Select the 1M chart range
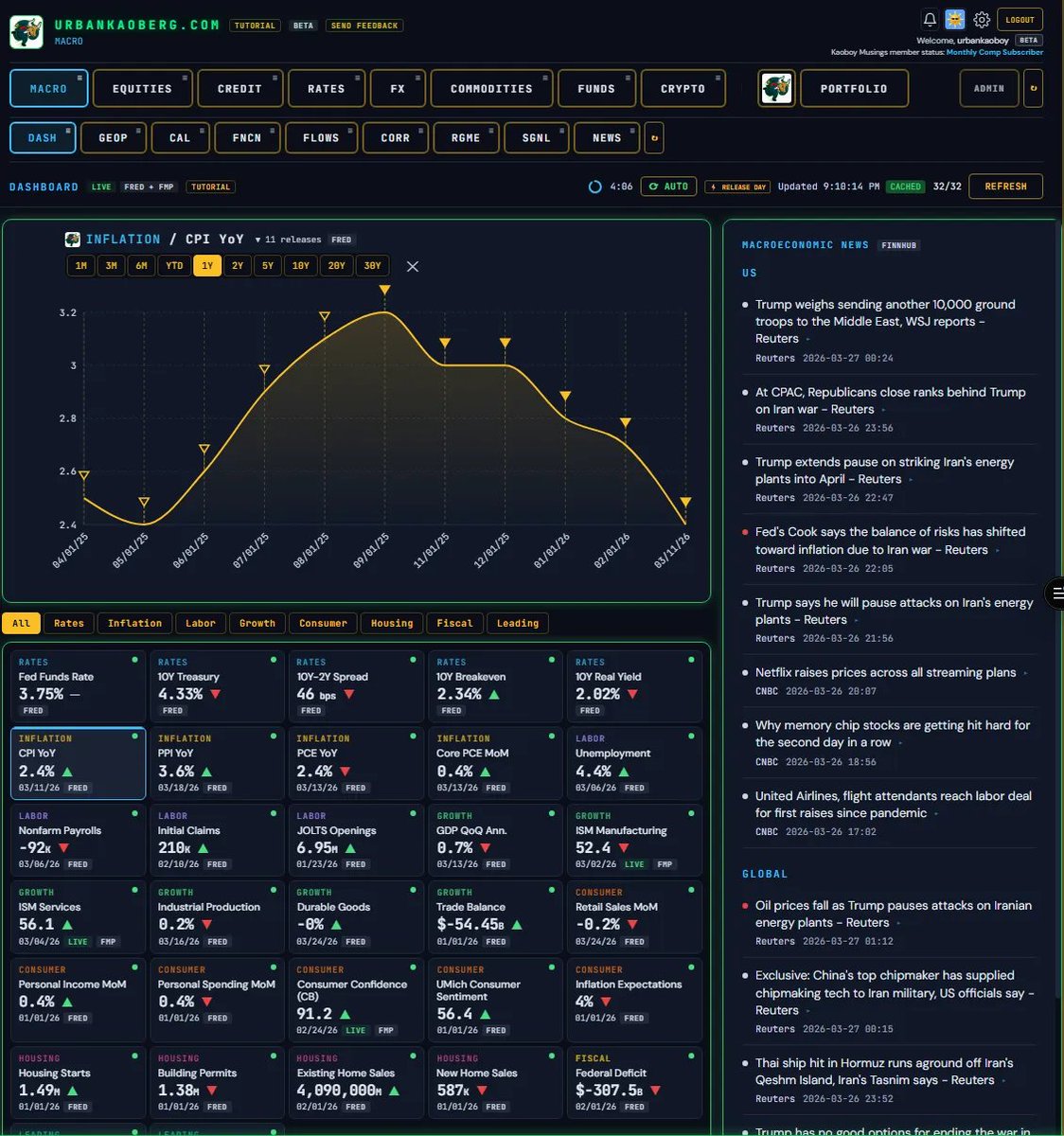 point(81,266)
